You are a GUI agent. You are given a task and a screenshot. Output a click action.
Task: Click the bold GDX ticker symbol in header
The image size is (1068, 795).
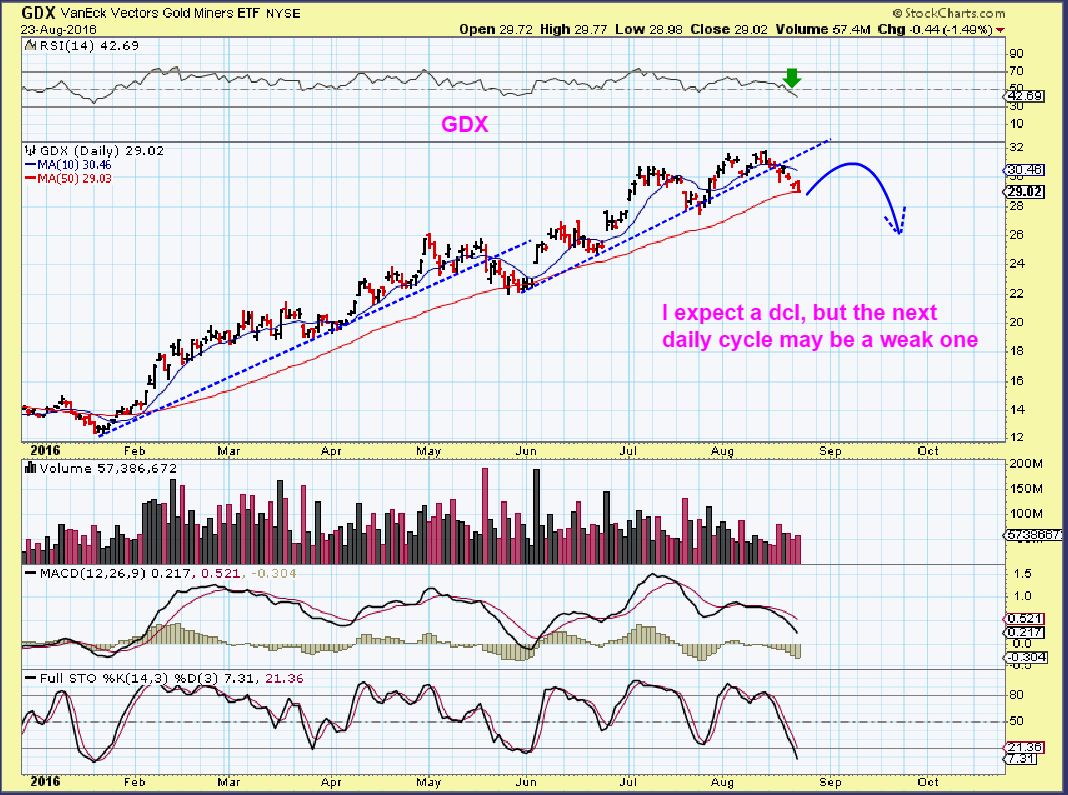[x=38, y=12]
